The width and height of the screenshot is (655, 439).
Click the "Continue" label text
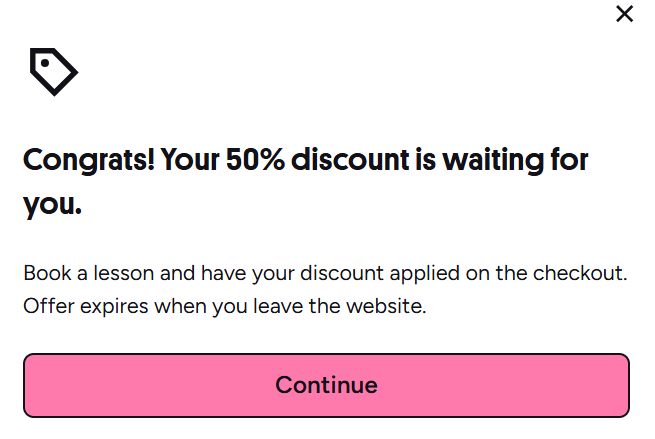click(x=326, y=385)
